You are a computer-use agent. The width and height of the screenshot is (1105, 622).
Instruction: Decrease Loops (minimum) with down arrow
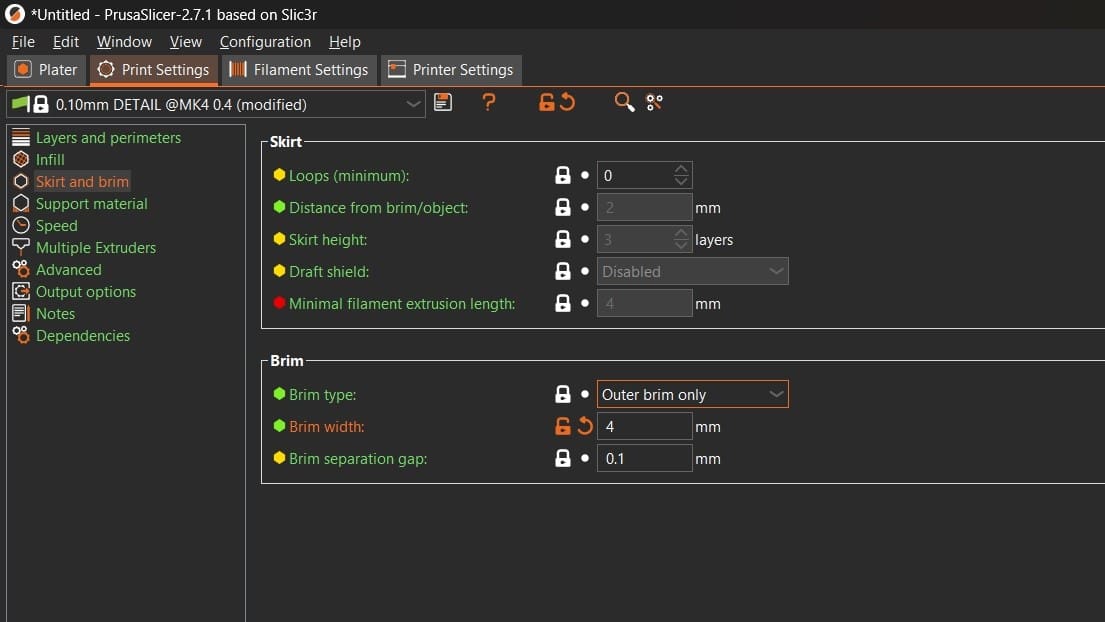(x=681, y=181)
